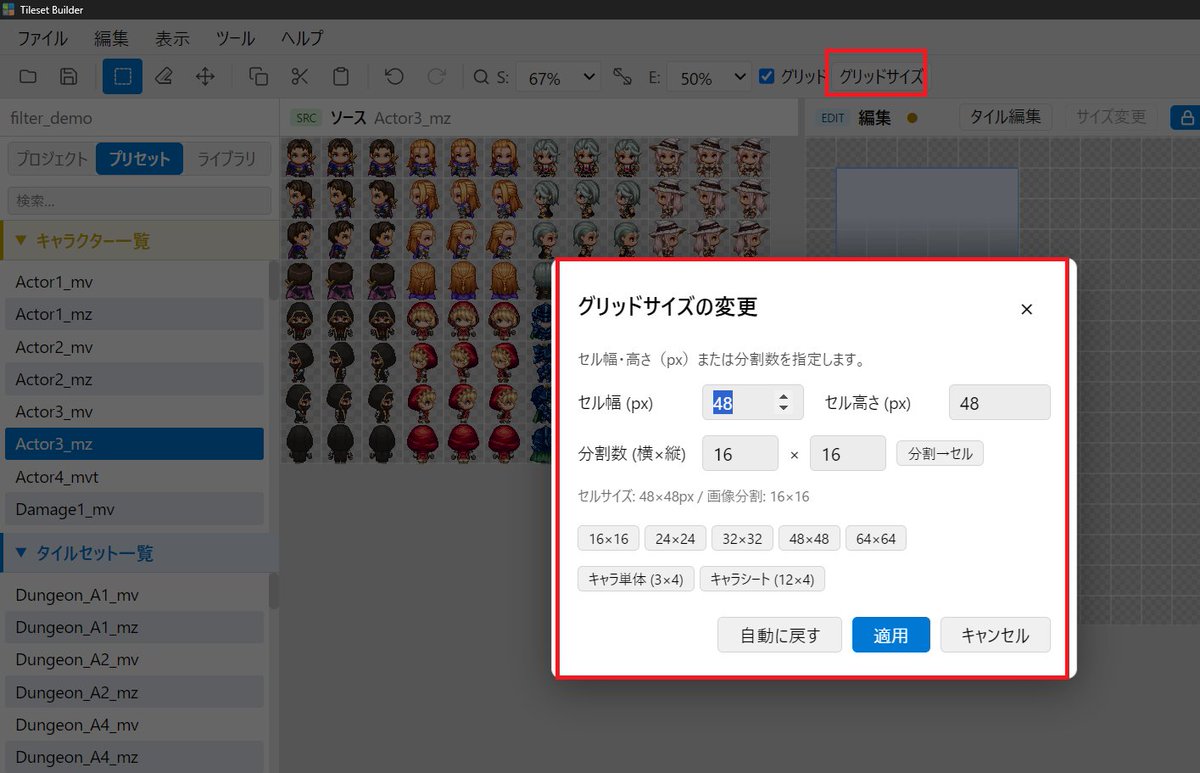
Task: Click the セル幅 spinner arrows
Action: point(784,402)
